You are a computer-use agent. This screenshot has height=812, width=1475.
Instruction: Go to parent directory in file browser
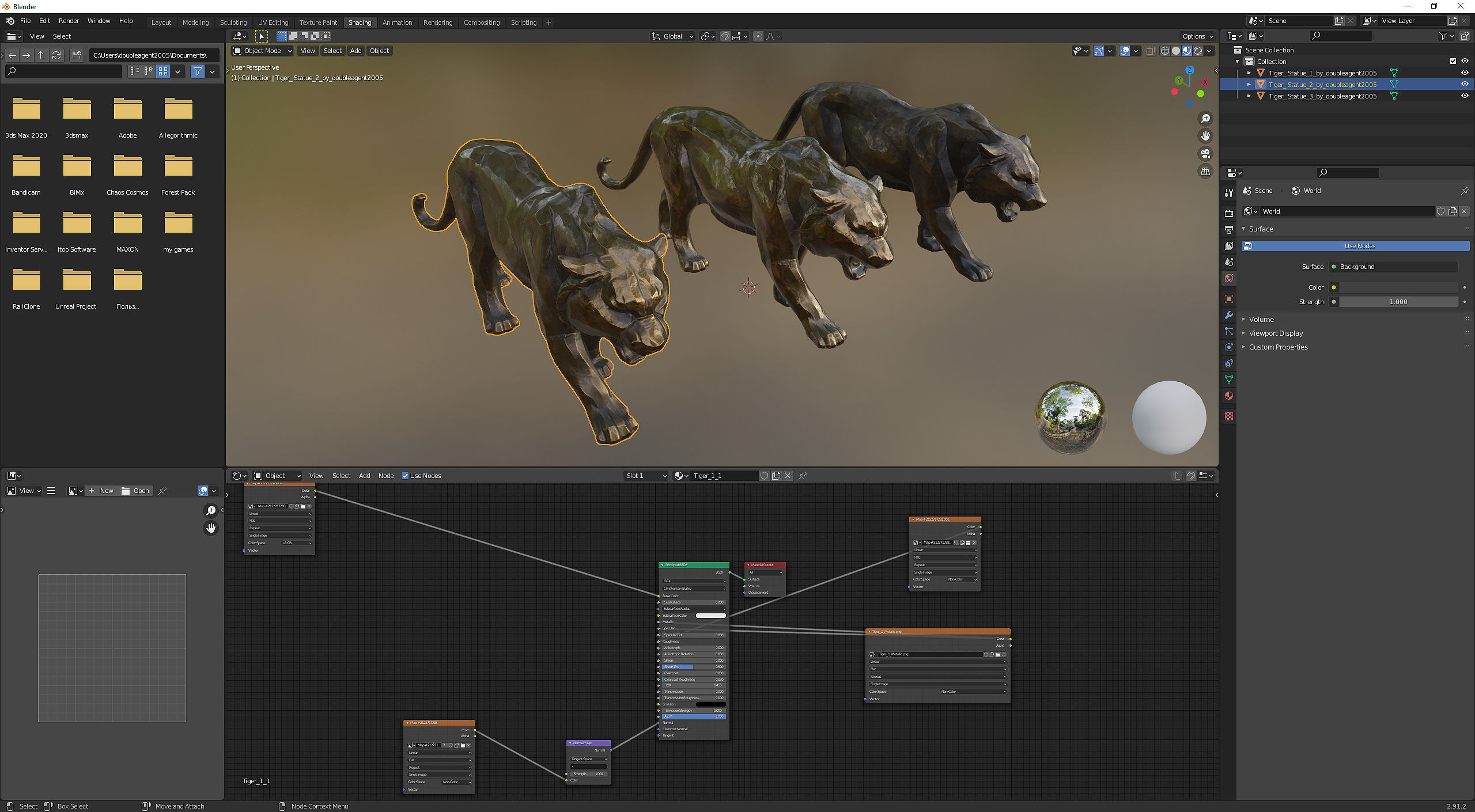click(41, 55)
